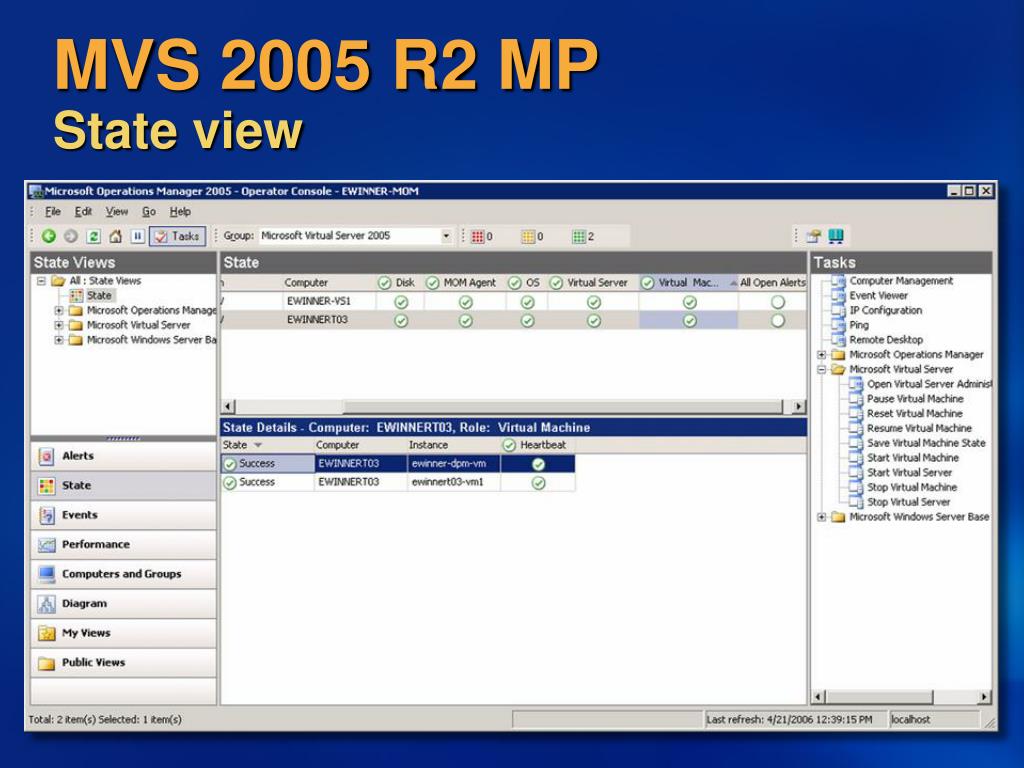Image resolution: width=1024 pixels, height=768 pixels.
Task: Expand Microsoft Virtual Server in State Views tree
Action: click(59, 325)
